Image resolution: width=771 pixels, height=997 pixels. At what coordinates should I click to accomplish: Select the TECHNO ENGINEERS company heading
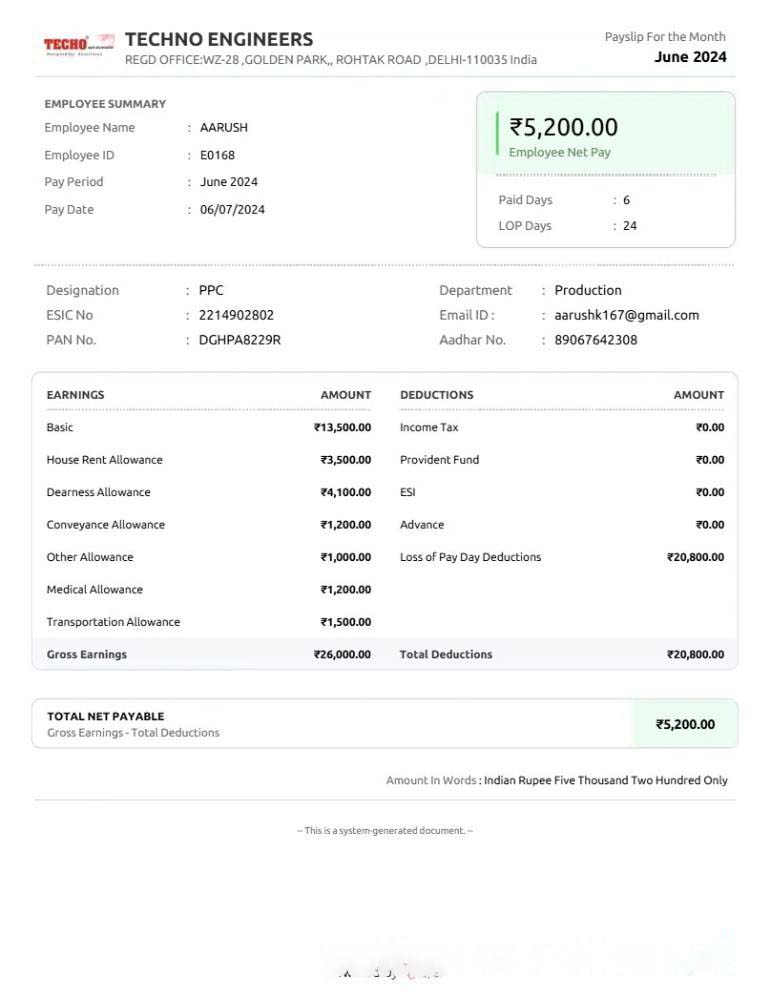pos(219,39)
